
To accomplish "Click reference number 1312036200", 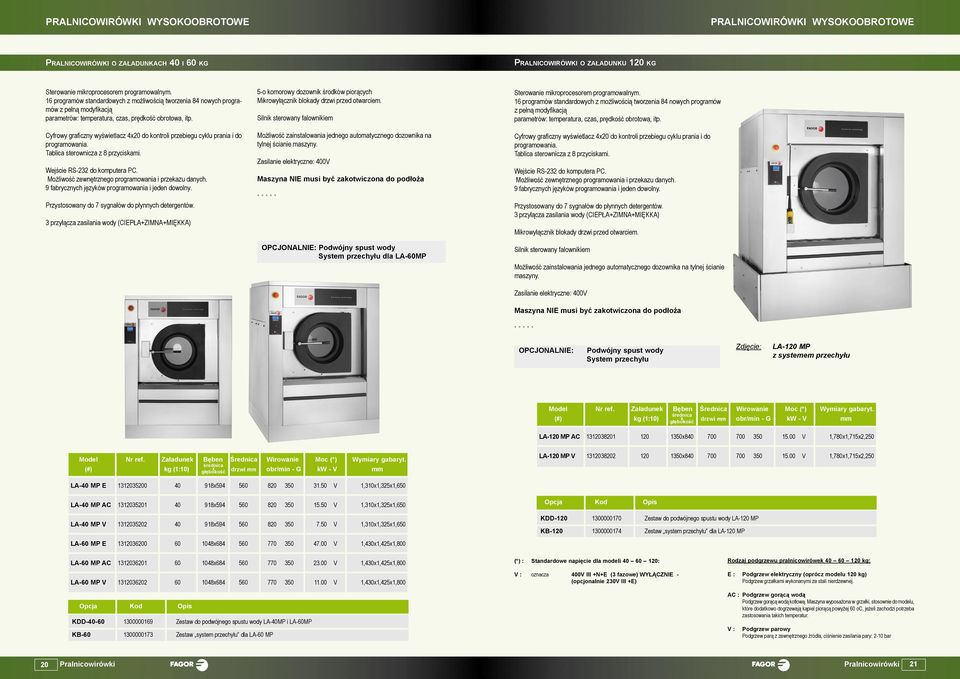I will point(132,544).
